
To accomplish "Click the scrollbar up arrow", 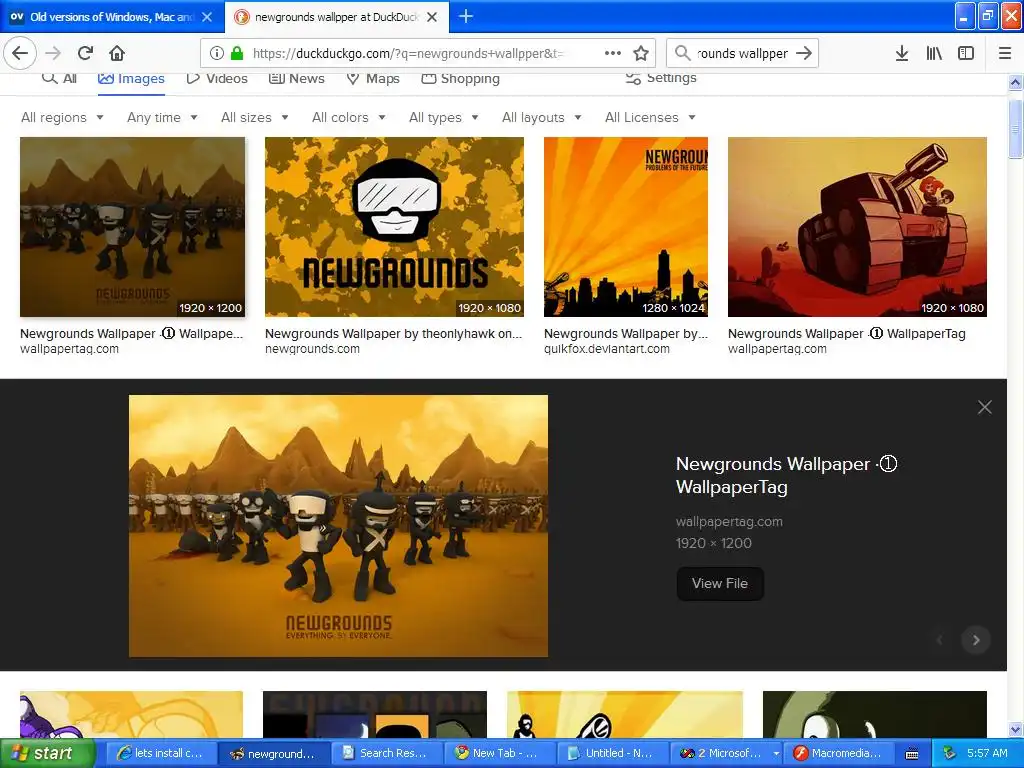I will [x=1015, y=82].
